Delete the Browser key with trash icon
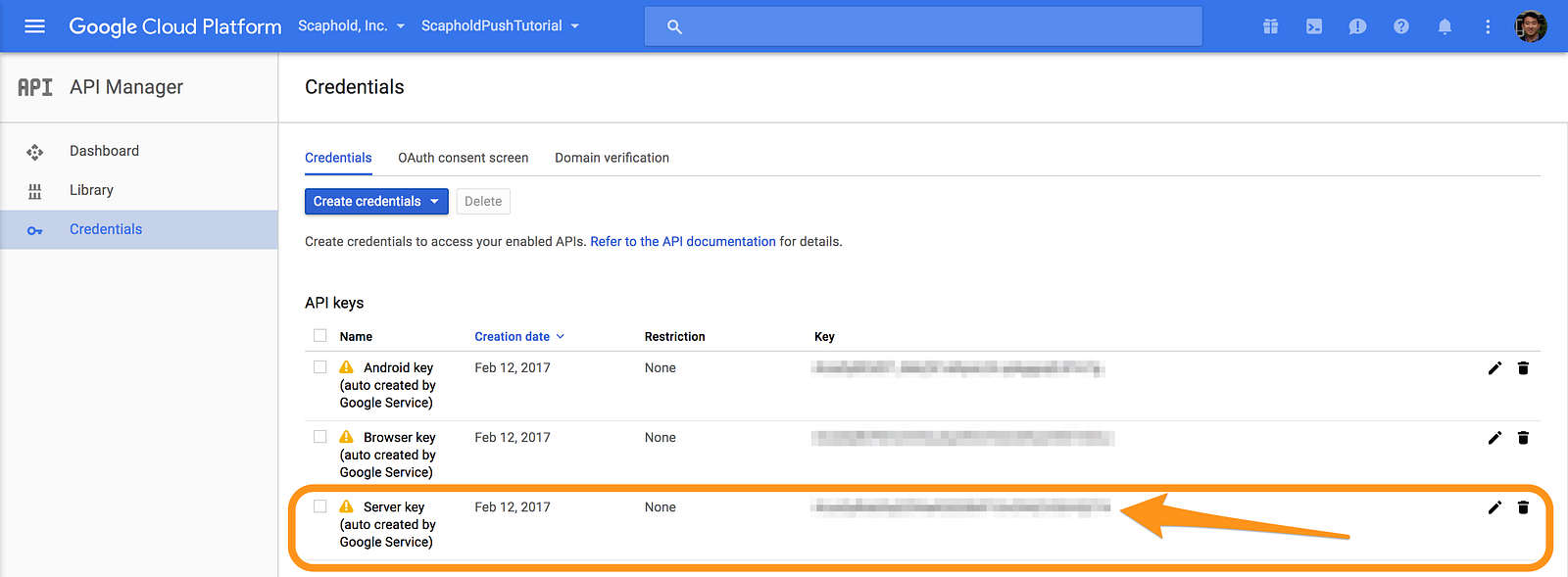The height and width of the screenshot is (577, 1568). (1523, 437)
